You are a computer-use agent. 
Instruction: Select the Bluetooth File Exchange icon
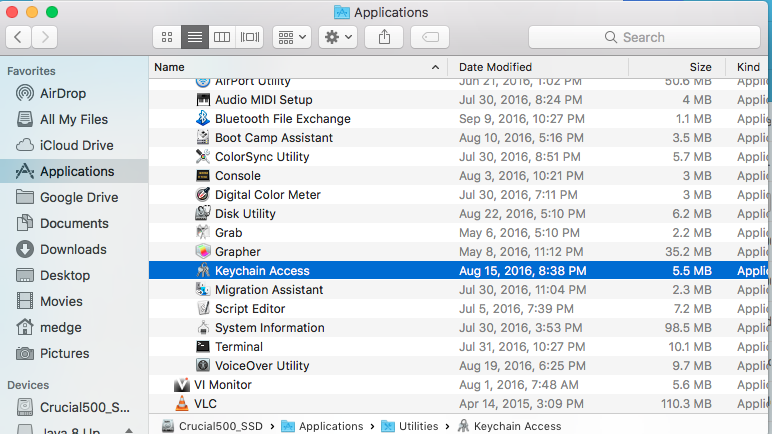pos(203,119)
